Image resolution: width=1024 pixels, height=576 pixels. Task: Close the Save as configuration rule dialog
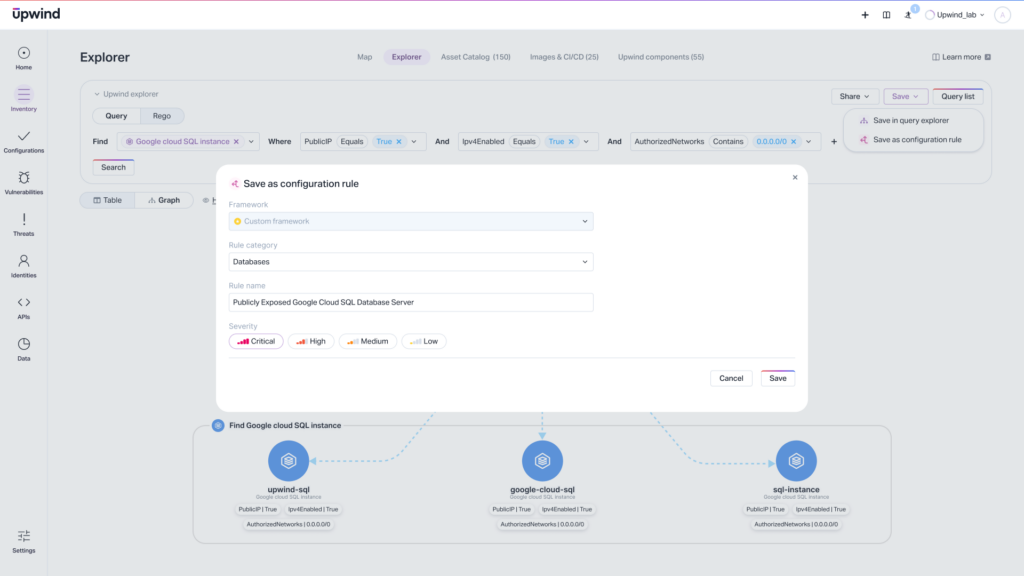point(795,177)
